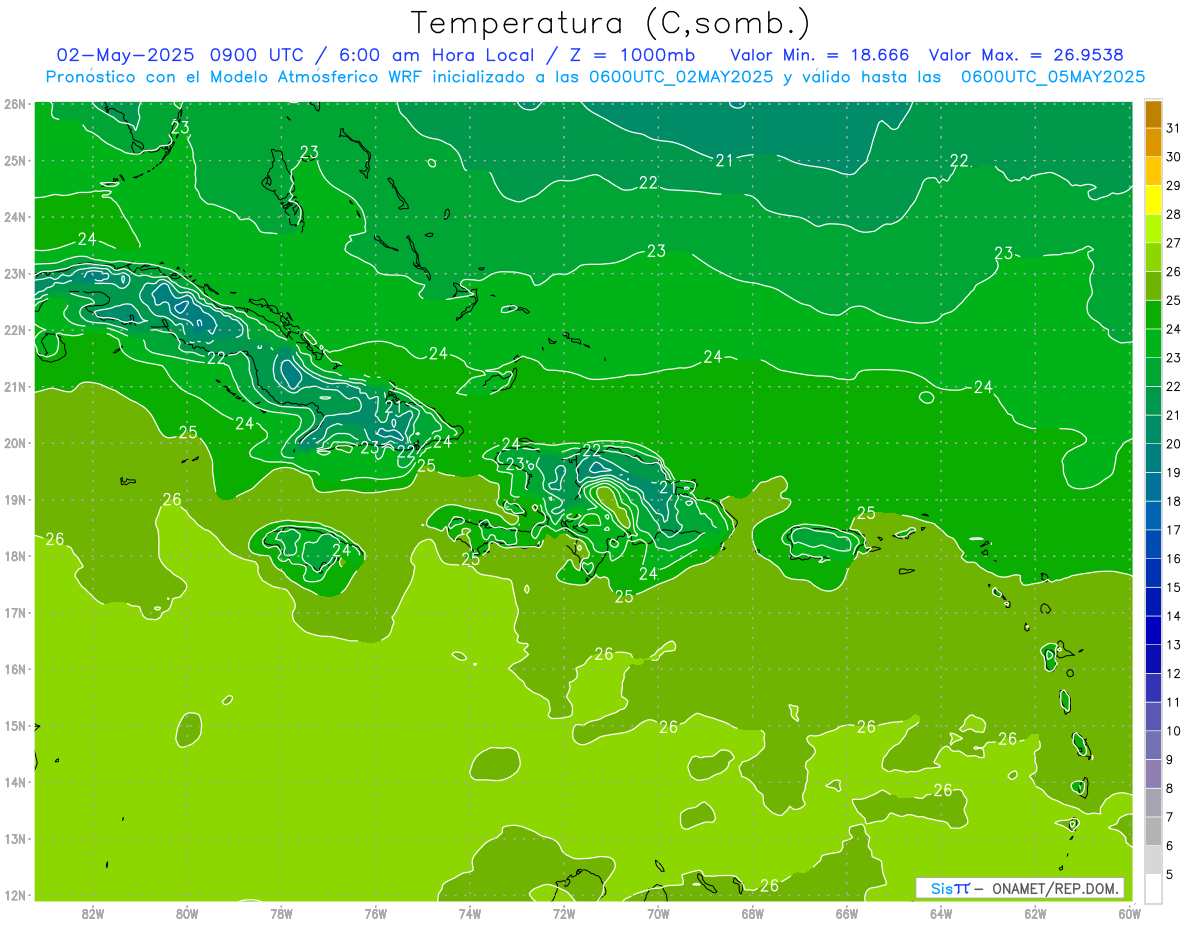Click color scale label 6
This screenshot has height=927, width=1200.
[x=1170, y=845]
